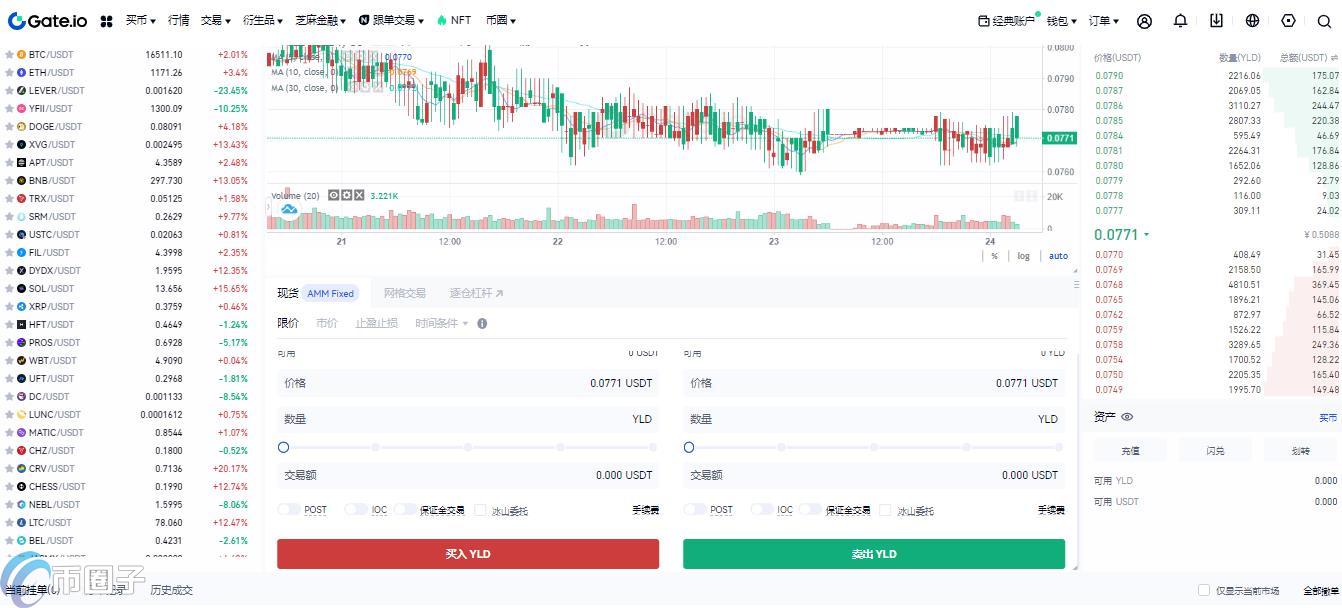Click the green 卖出 YLD button
Viewport: 1342px width, 608px height.
coord(873,554)
